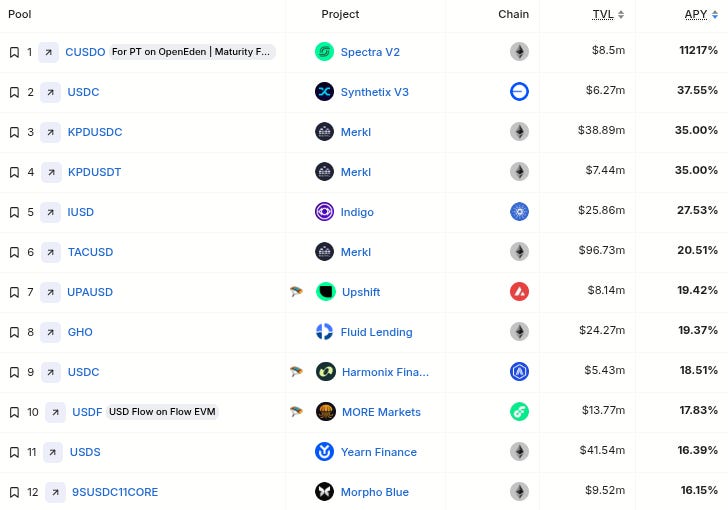This screenshot has width=728, height=510.
Task: Bookmark the UPAUSD pool
Action: [14, 292]
